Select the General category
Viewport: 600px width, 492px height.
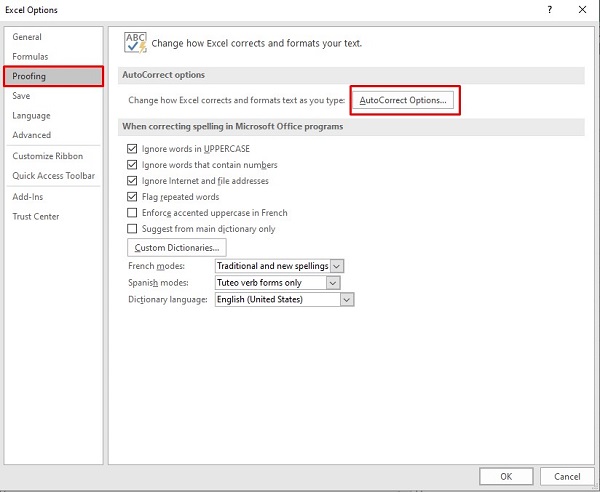tap(27, 37)
